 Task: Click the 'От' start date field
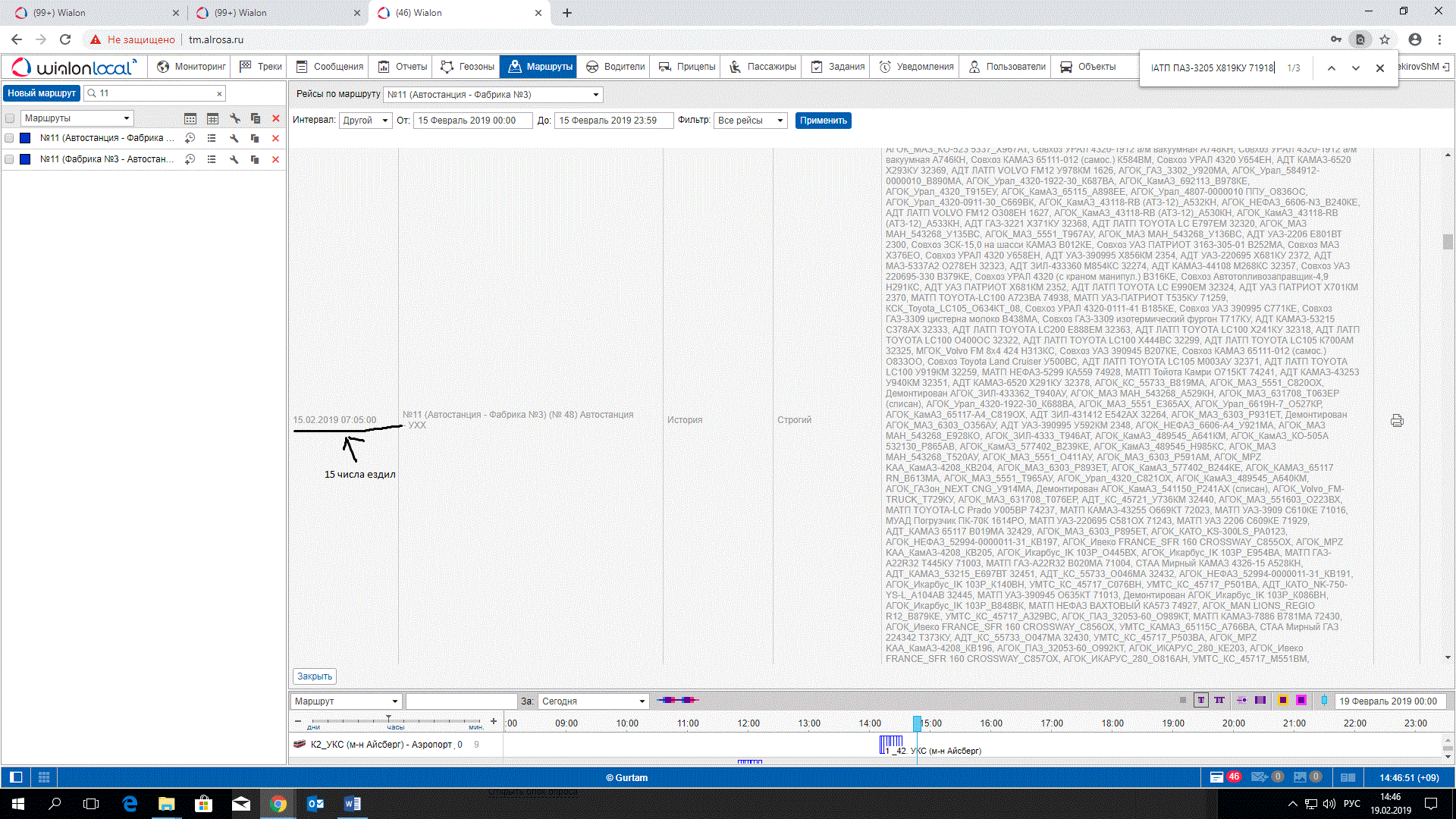tap(472, 121)
